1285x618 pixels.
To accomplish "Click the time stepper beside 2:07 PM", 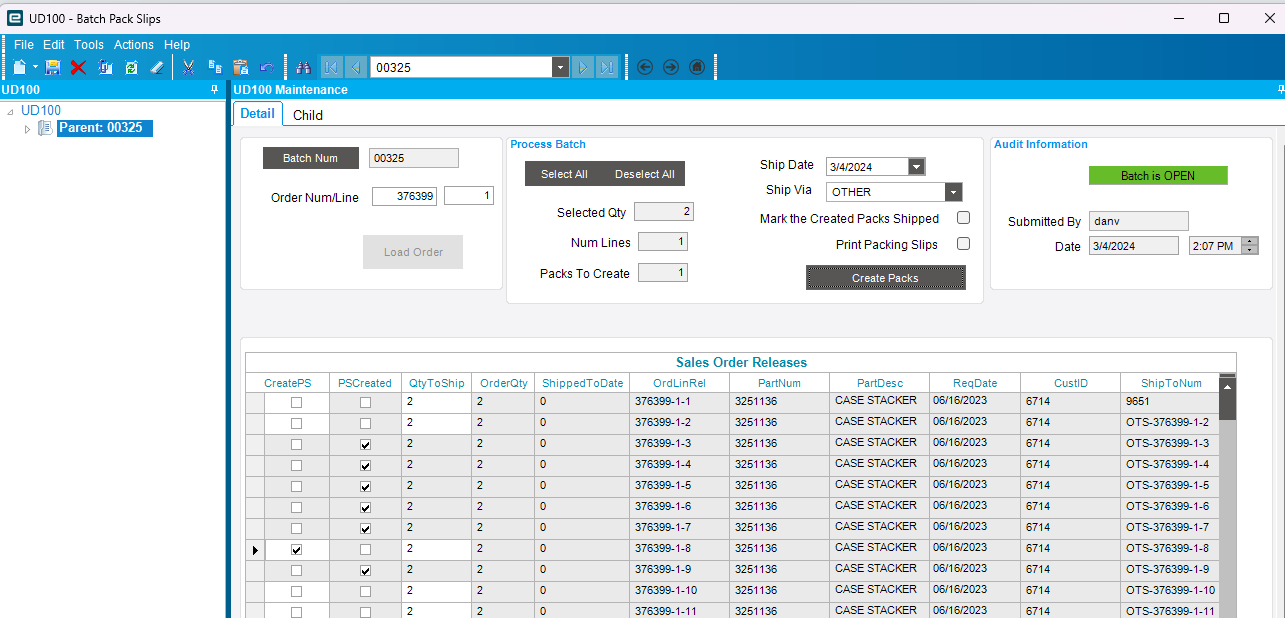I will pyautogui.click(x=1249, y=246).
